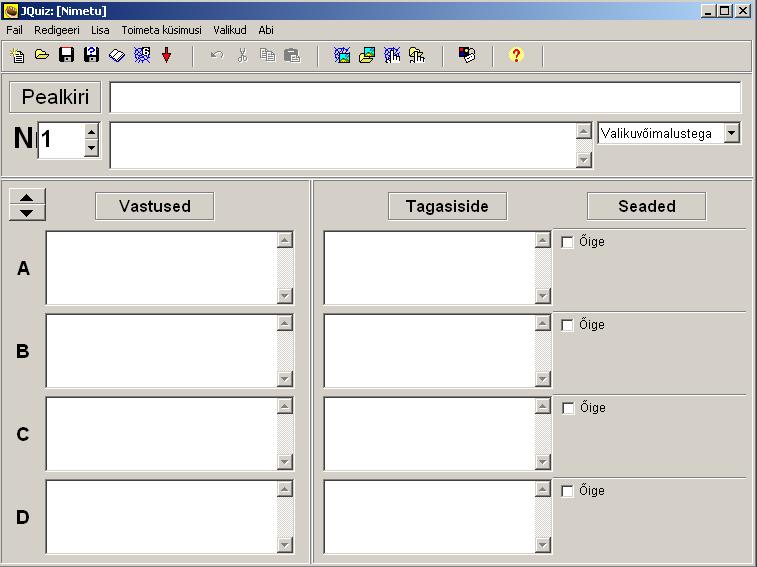Click into answer A text box

click(x=162, y=268)
